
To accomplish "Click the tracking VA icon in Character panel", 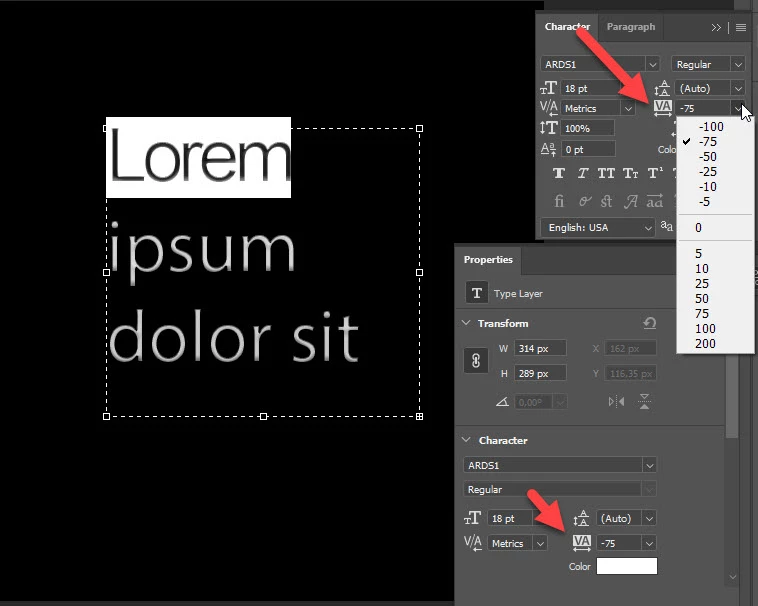I will (662, 108).
